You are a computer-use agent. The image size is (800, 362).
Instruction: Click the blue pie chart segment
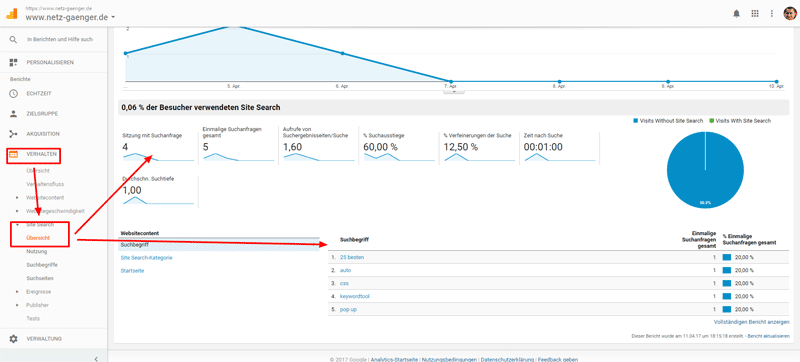[705, 169]
